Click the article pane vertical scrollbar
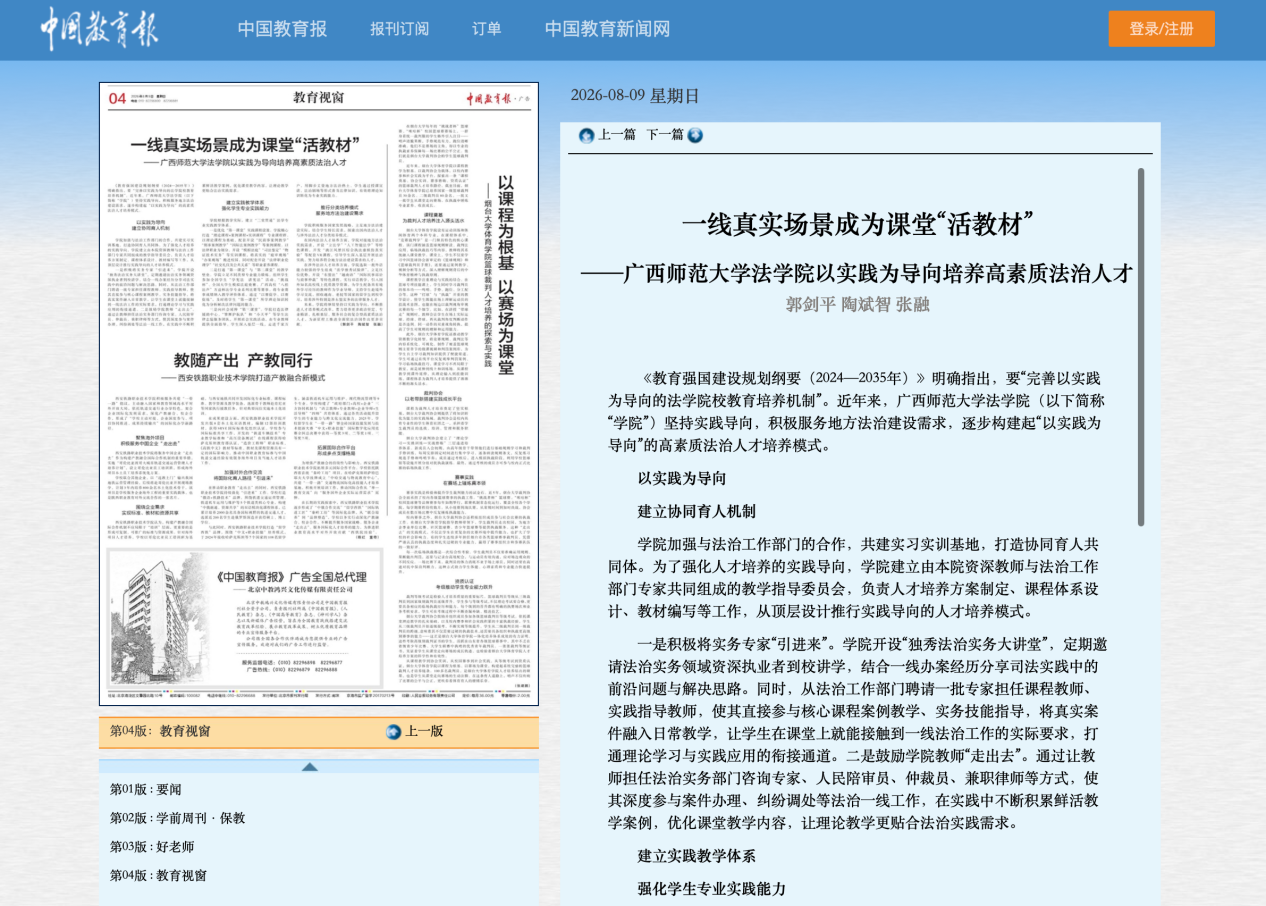The height and width of the screenshot is (906, 1266). pyautogui.click(x=1141, y=347)
